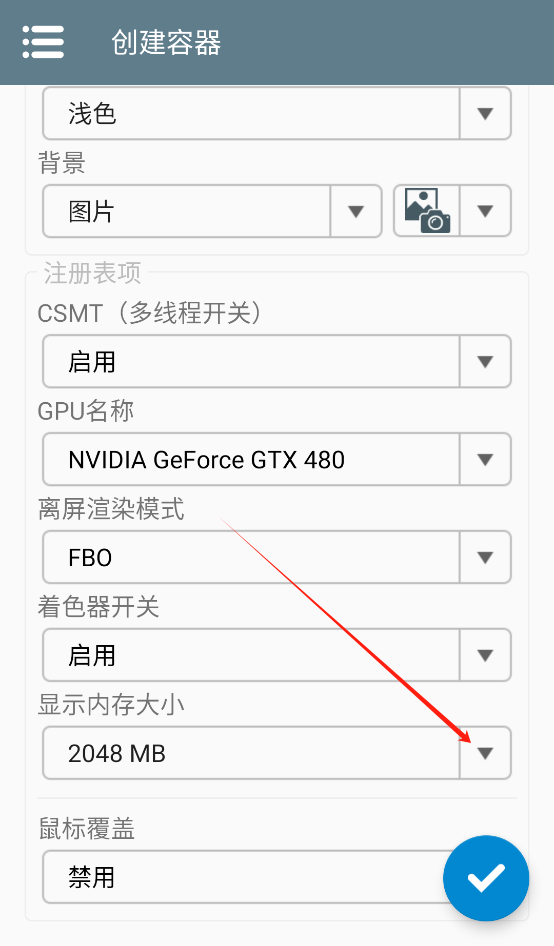Open the hamburger navigation menu
This screenshot has height=946, width=554.
43,42
